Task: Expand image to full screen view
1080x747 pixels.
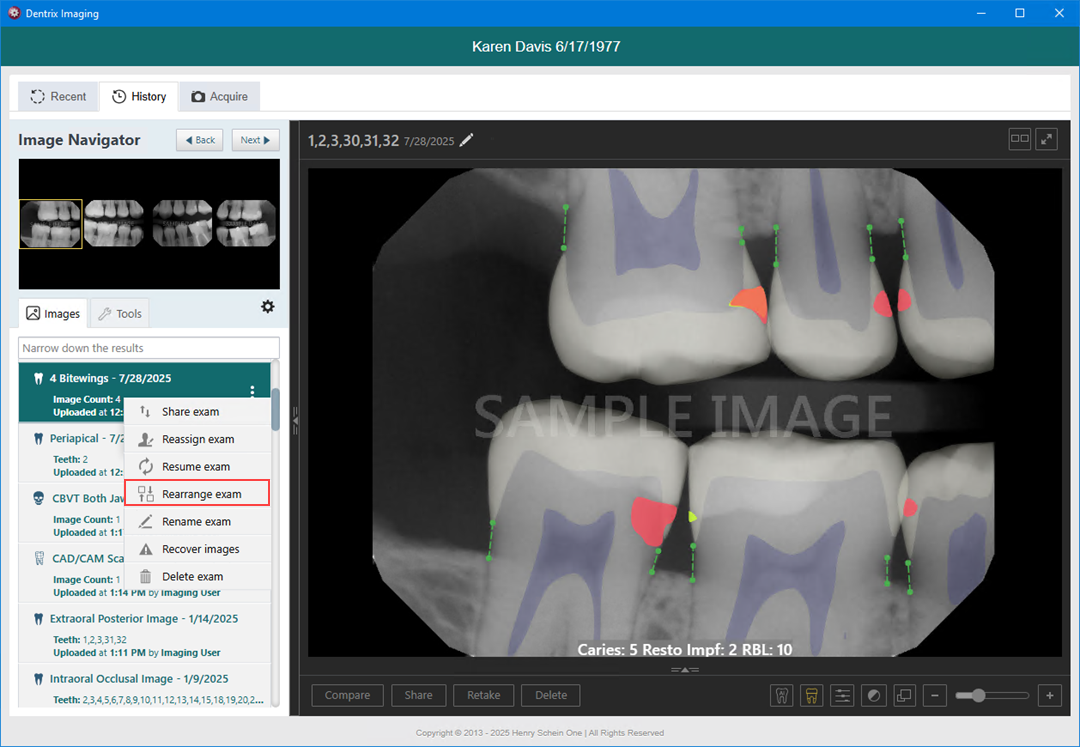Action: coord(1046,139)
